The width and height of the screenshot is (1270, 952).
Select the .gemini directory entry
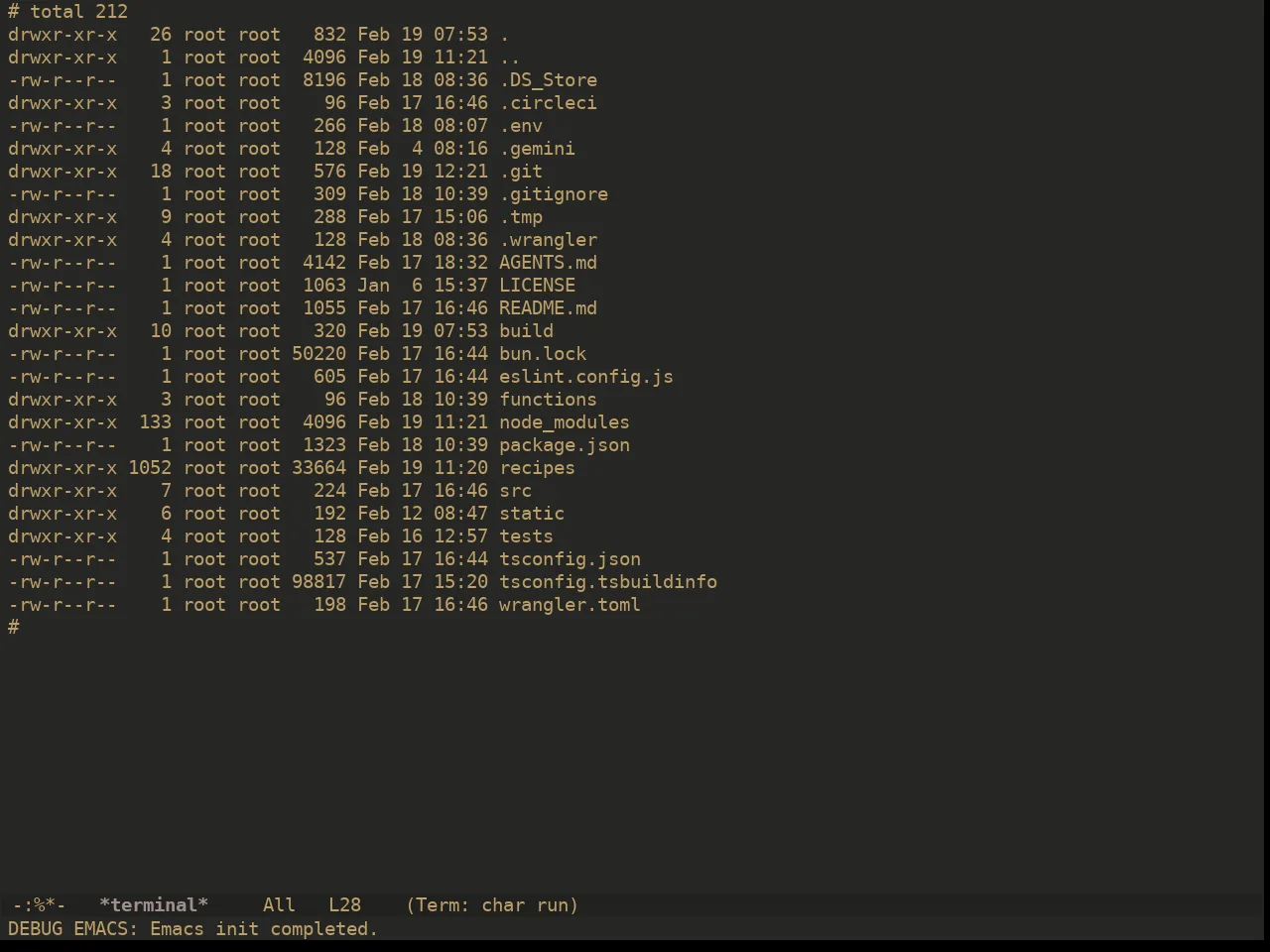coord(537,149)
